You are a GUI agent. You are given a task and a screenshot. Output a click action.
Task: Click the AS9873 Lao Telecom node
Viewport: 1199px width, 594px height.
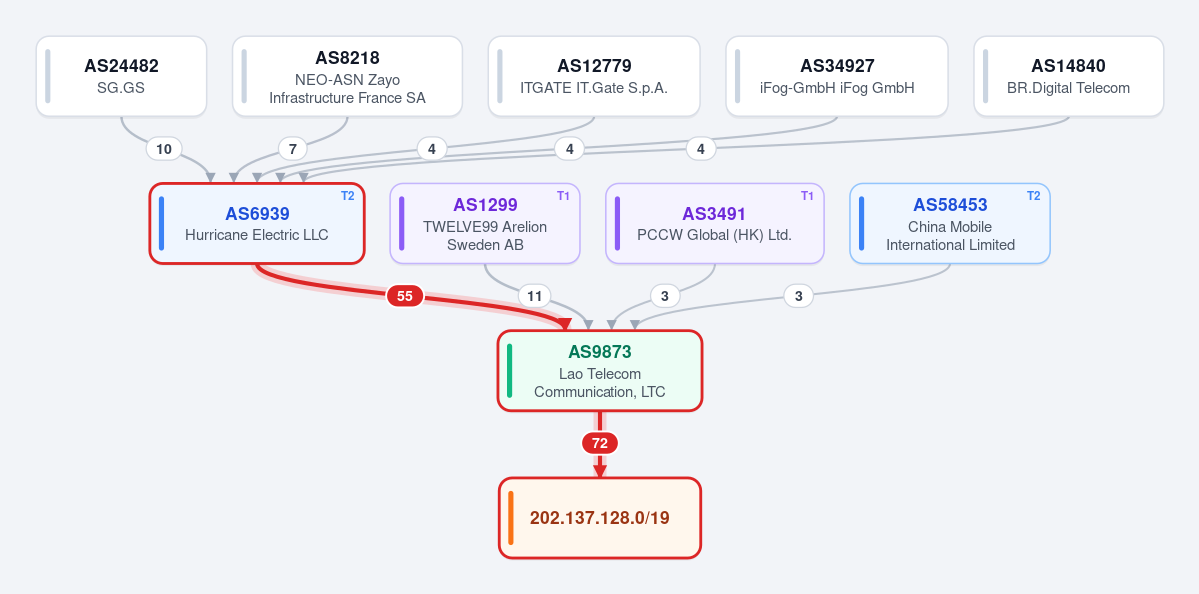tap(600, 371)
